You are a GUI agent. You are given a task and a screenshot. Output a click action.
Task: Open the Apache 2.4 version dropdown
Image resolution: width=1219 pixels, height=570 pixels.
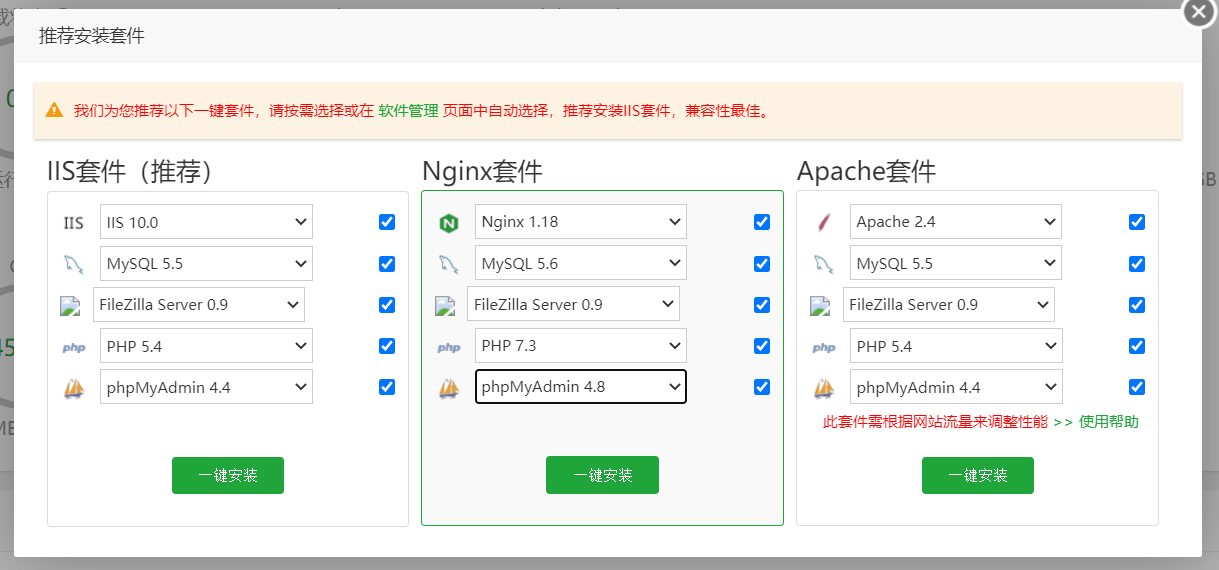956,222
